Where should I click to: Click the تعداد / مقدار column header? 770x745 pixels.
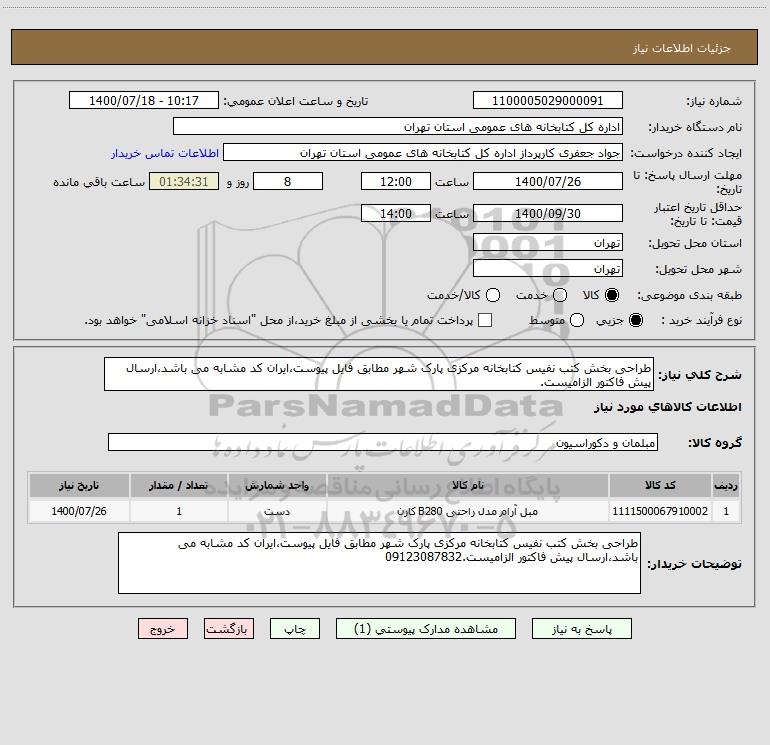[179, 485]
